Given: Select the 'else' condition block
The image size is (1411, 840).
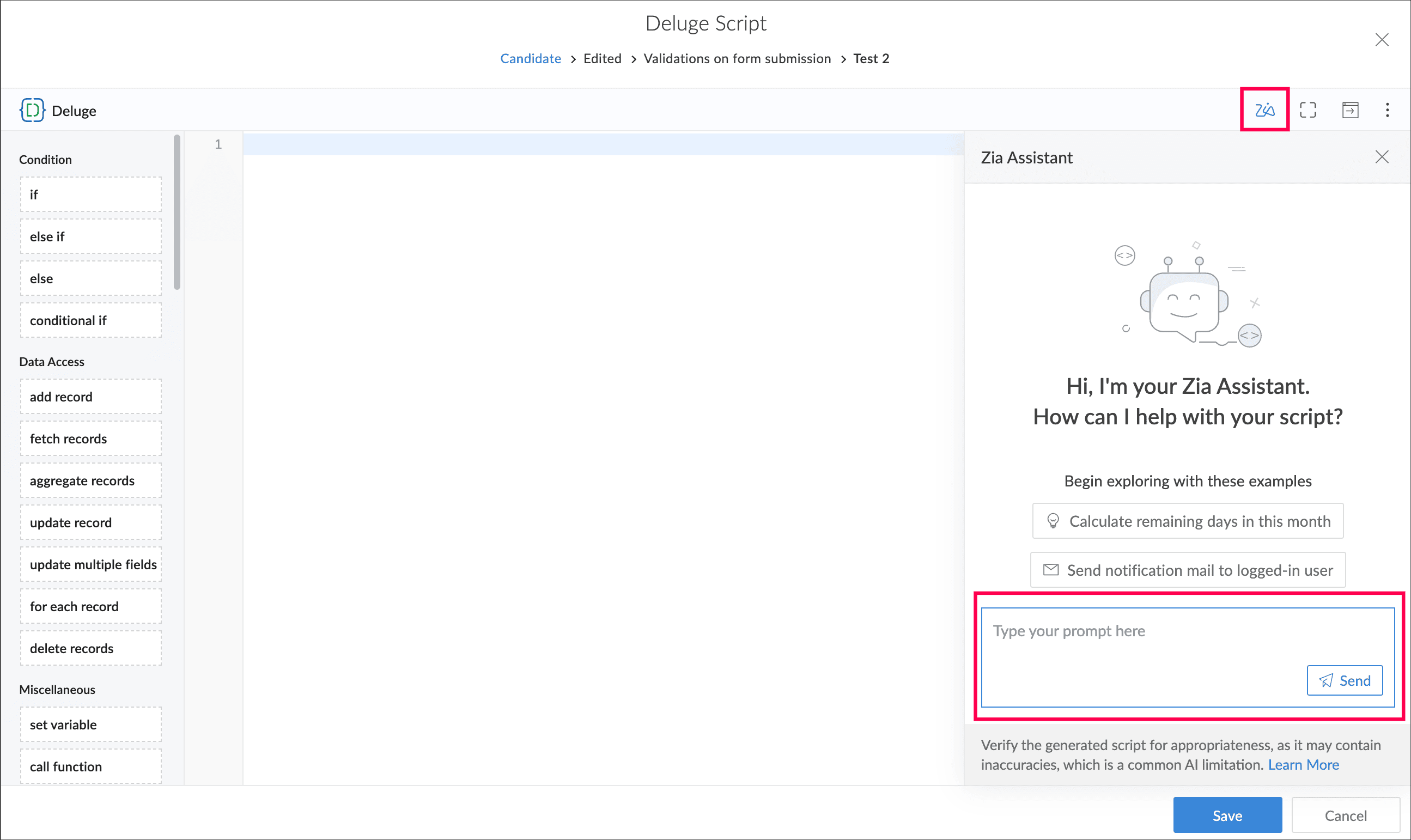Looking at the screenshot, I should (90, 278).
